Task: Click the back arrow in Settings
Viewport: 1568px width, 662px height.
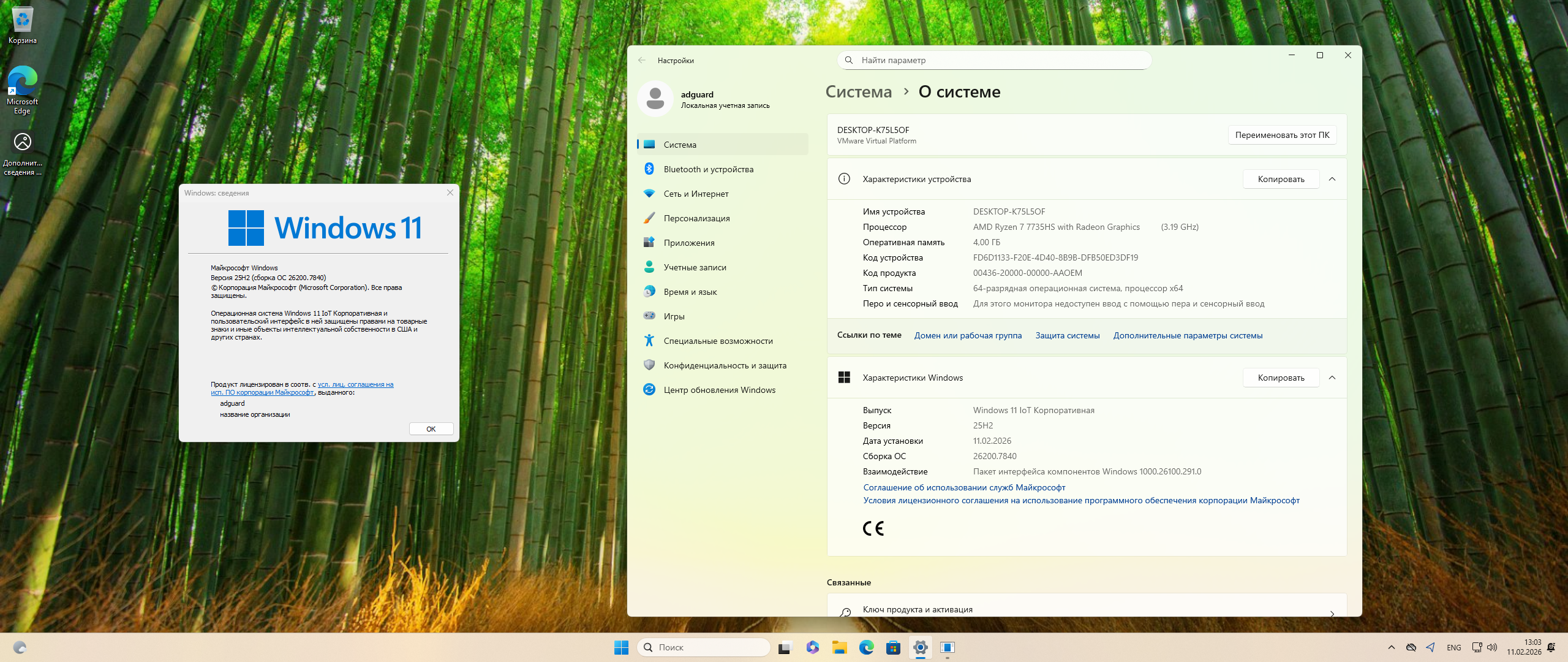Action: (641, 60)
